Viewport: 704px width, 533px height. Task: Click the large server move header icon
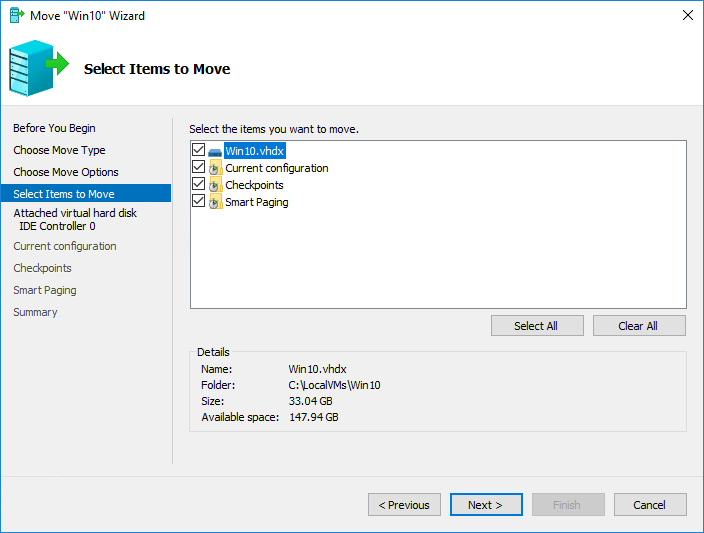tap(39, 68)
